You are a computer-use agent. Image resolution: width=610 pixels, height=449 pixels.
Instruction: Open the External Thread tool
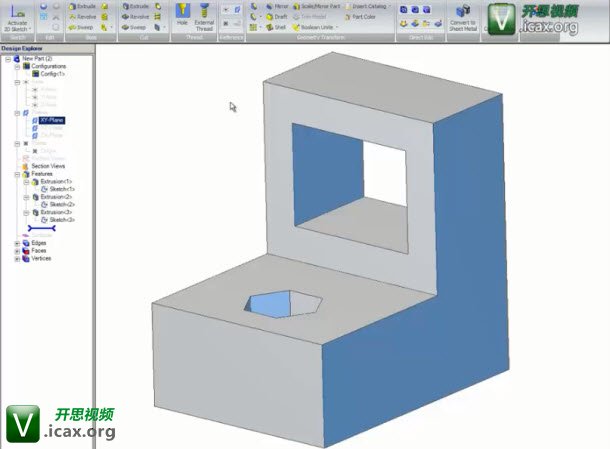[204, 17]
